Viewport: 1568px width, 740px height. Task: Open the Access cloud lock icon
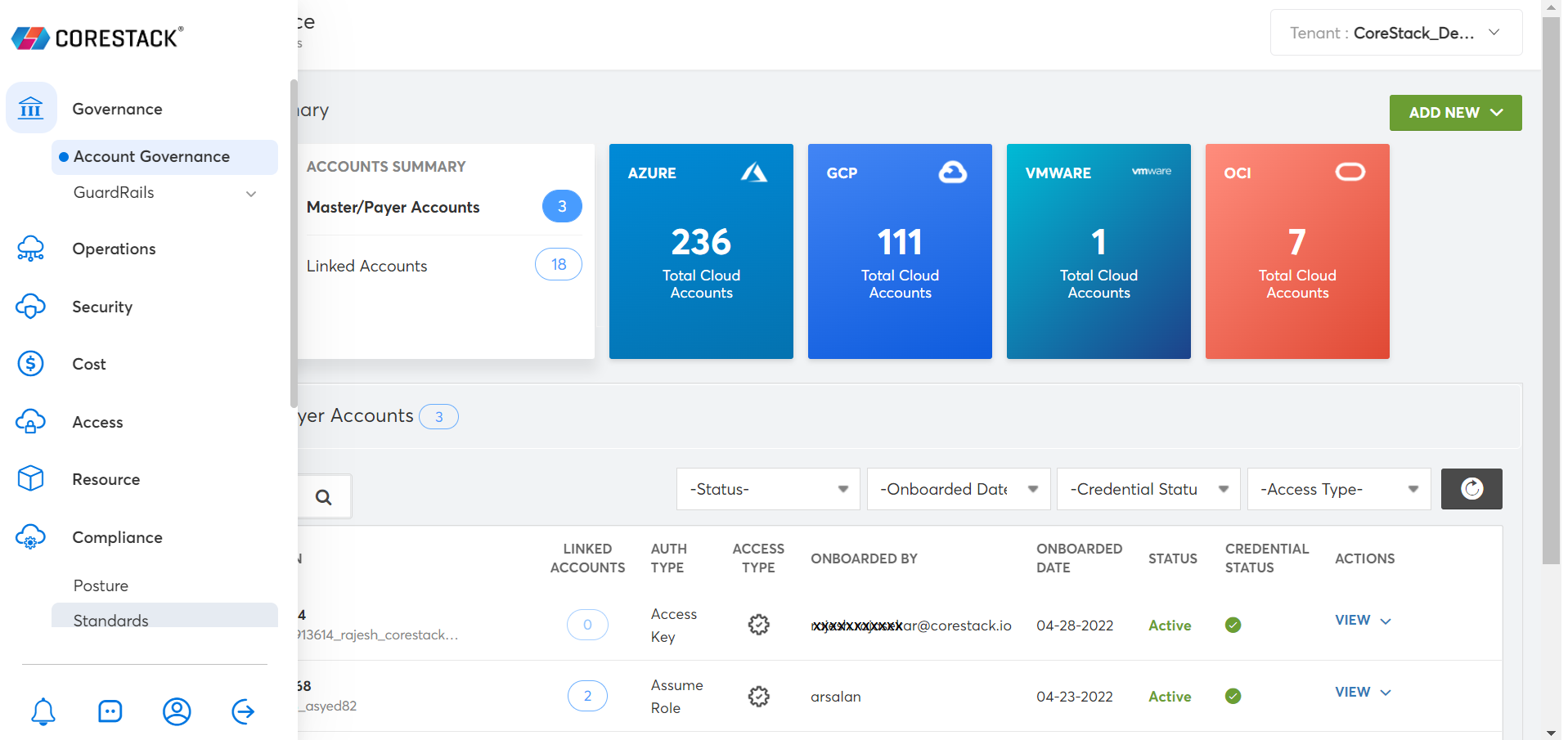click(31, 422)
